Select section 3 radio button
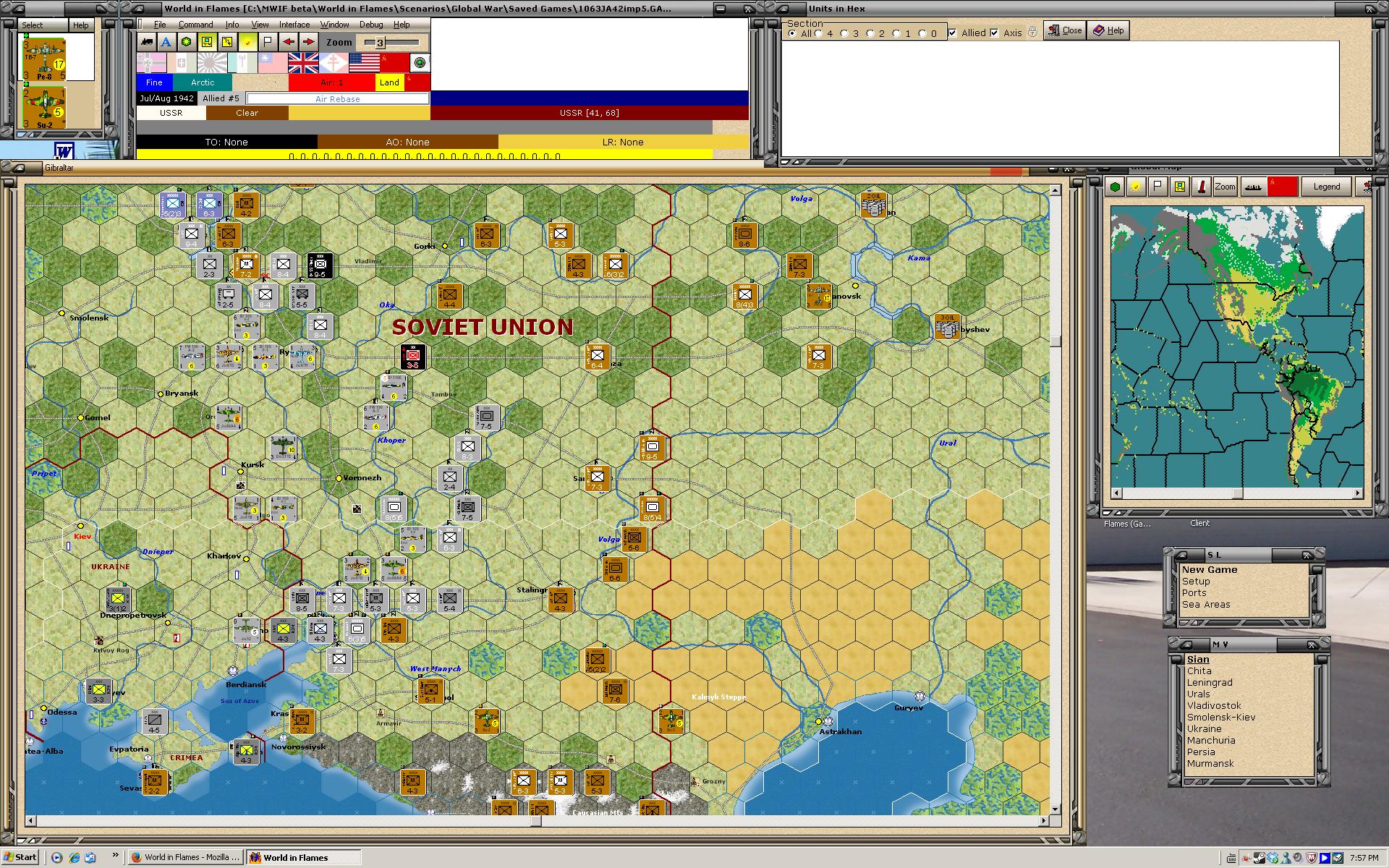 [844, 33]
